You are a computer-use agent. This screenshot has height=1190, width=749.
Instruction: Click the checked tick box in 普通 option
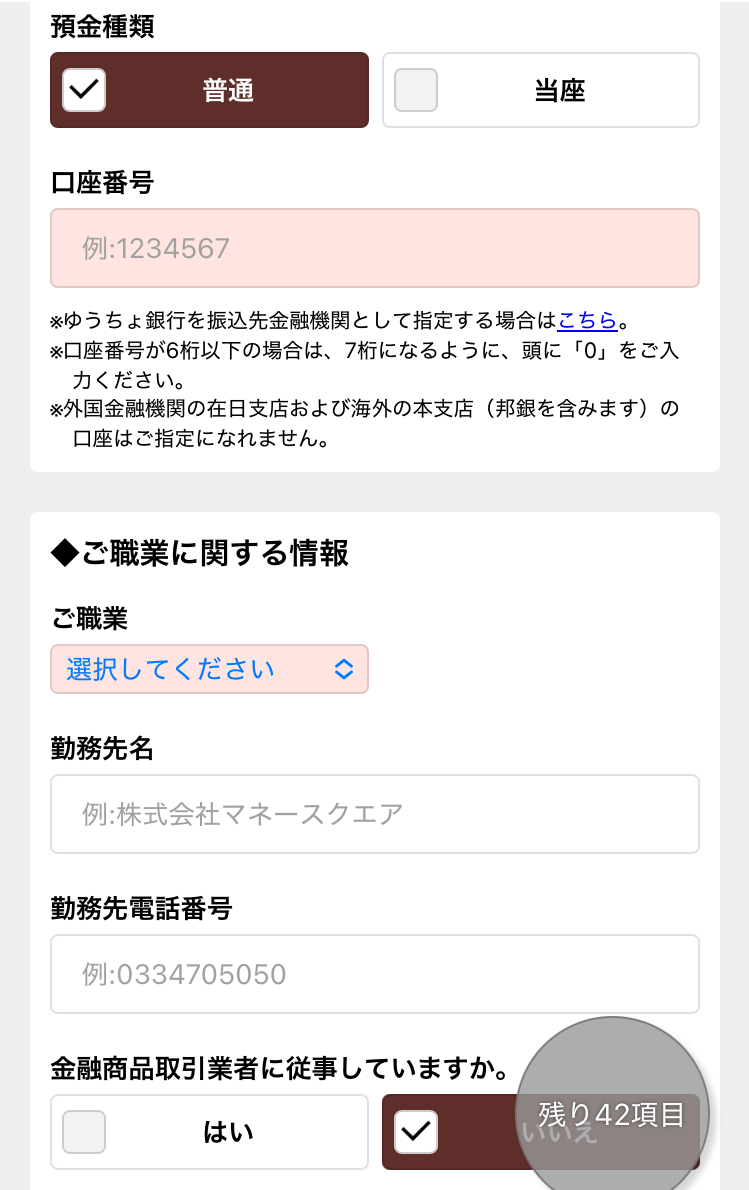84,90
